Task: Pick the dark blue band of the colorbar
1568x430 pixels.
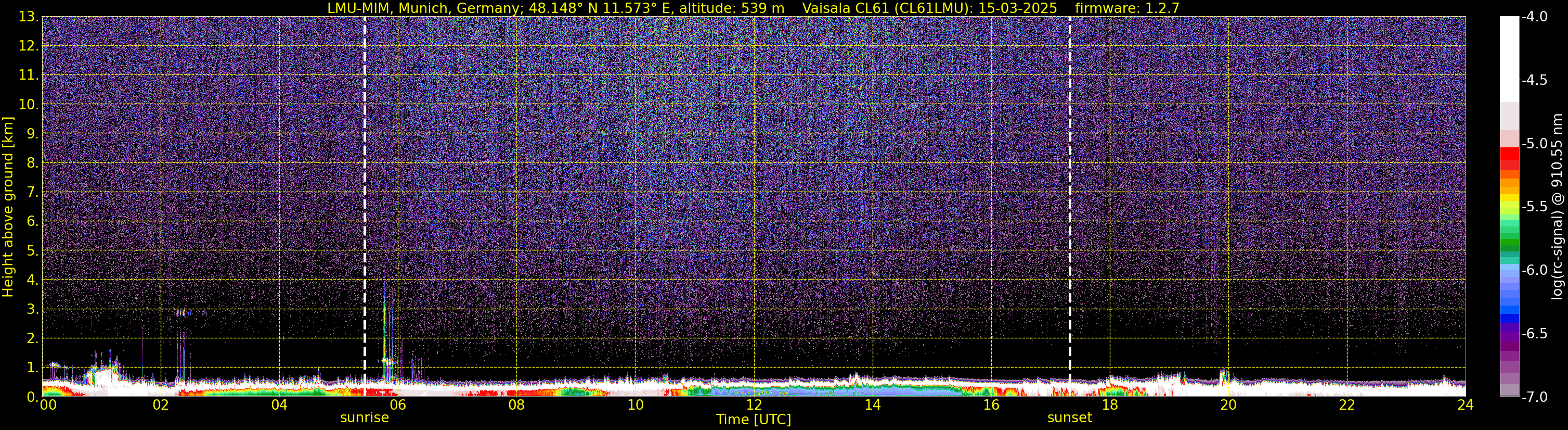Action: pyautogui.click(x=1510, y=318)
